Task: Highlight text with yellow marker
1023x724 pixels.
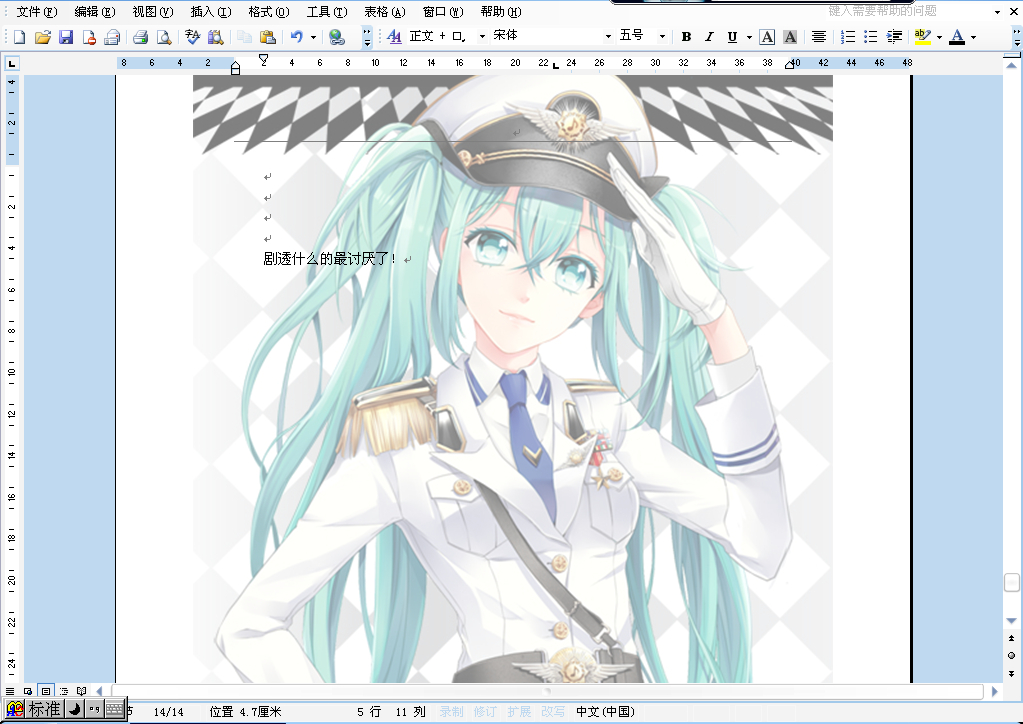Action: (923, 37)
